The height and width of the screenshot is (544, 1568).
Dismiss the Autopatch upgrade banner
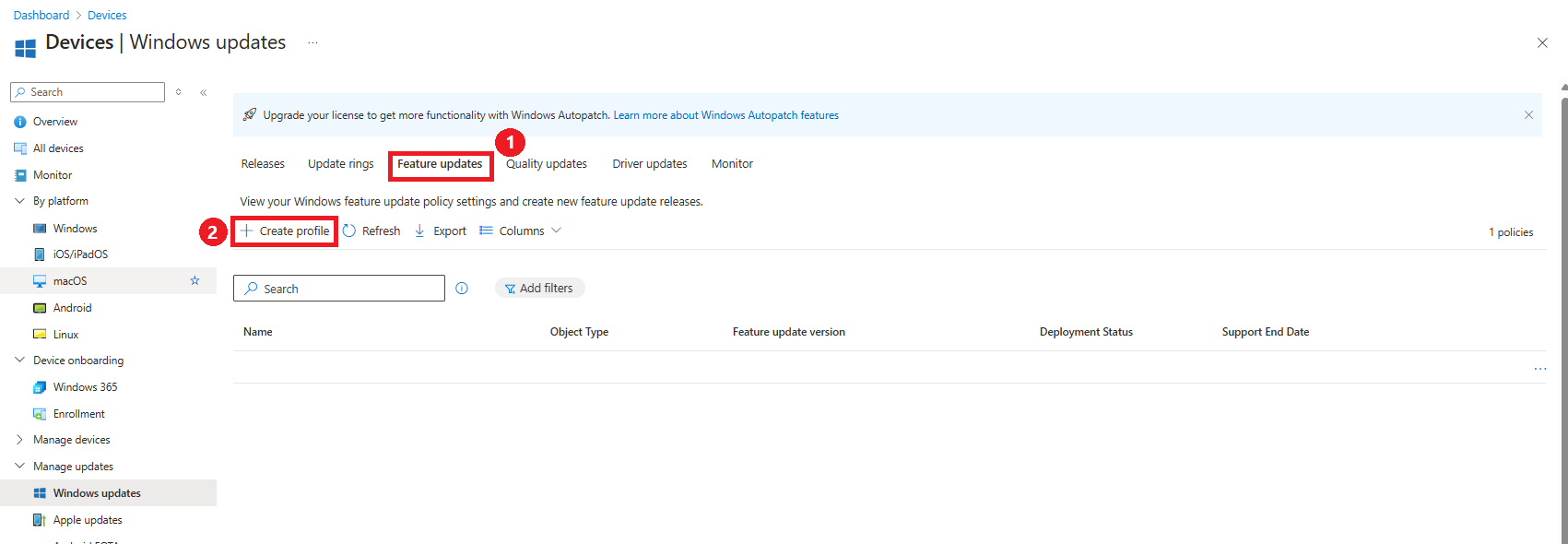[1528, 115]
